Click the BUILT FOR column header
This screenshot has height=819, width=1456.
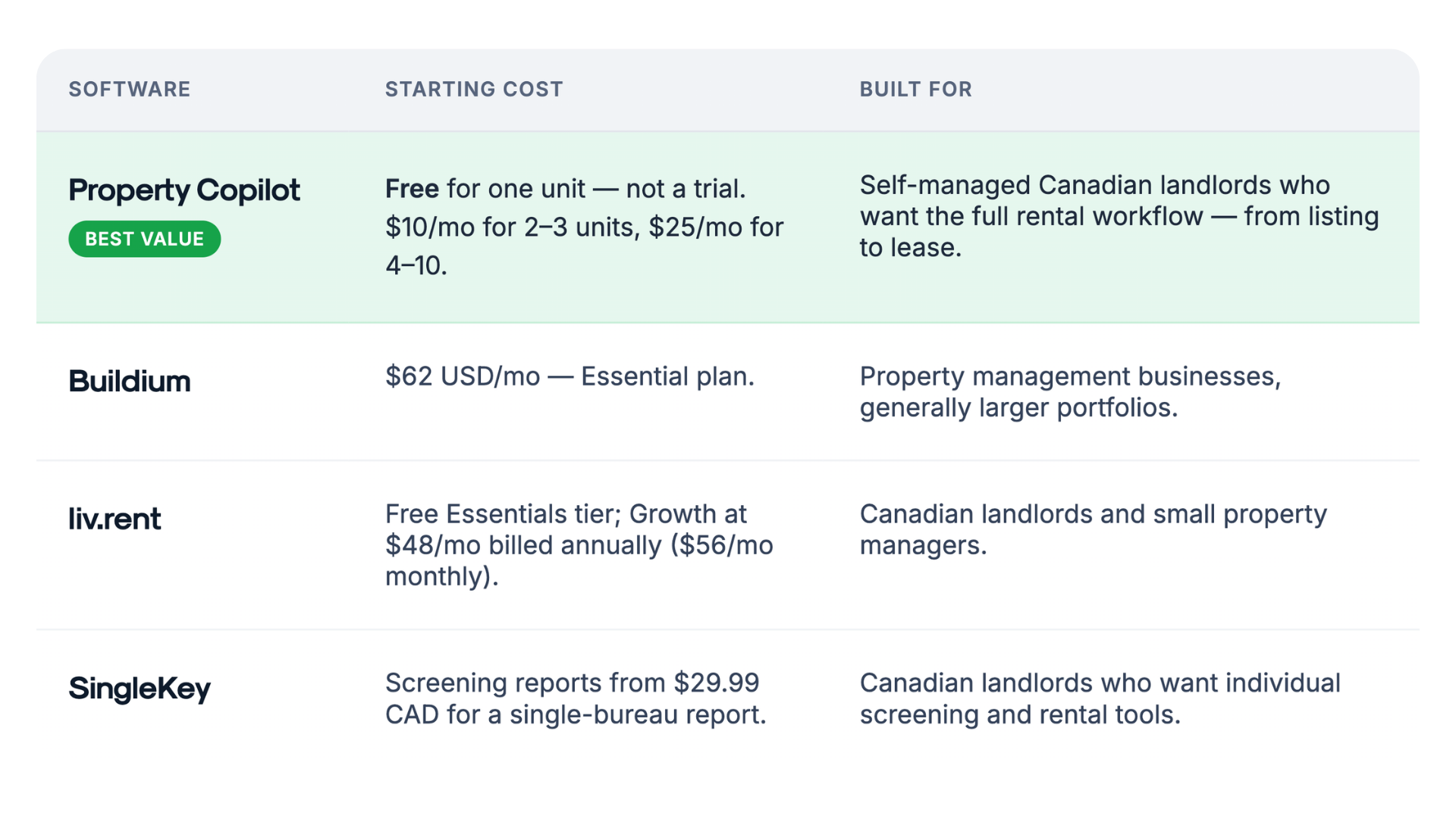click(915, 89)
